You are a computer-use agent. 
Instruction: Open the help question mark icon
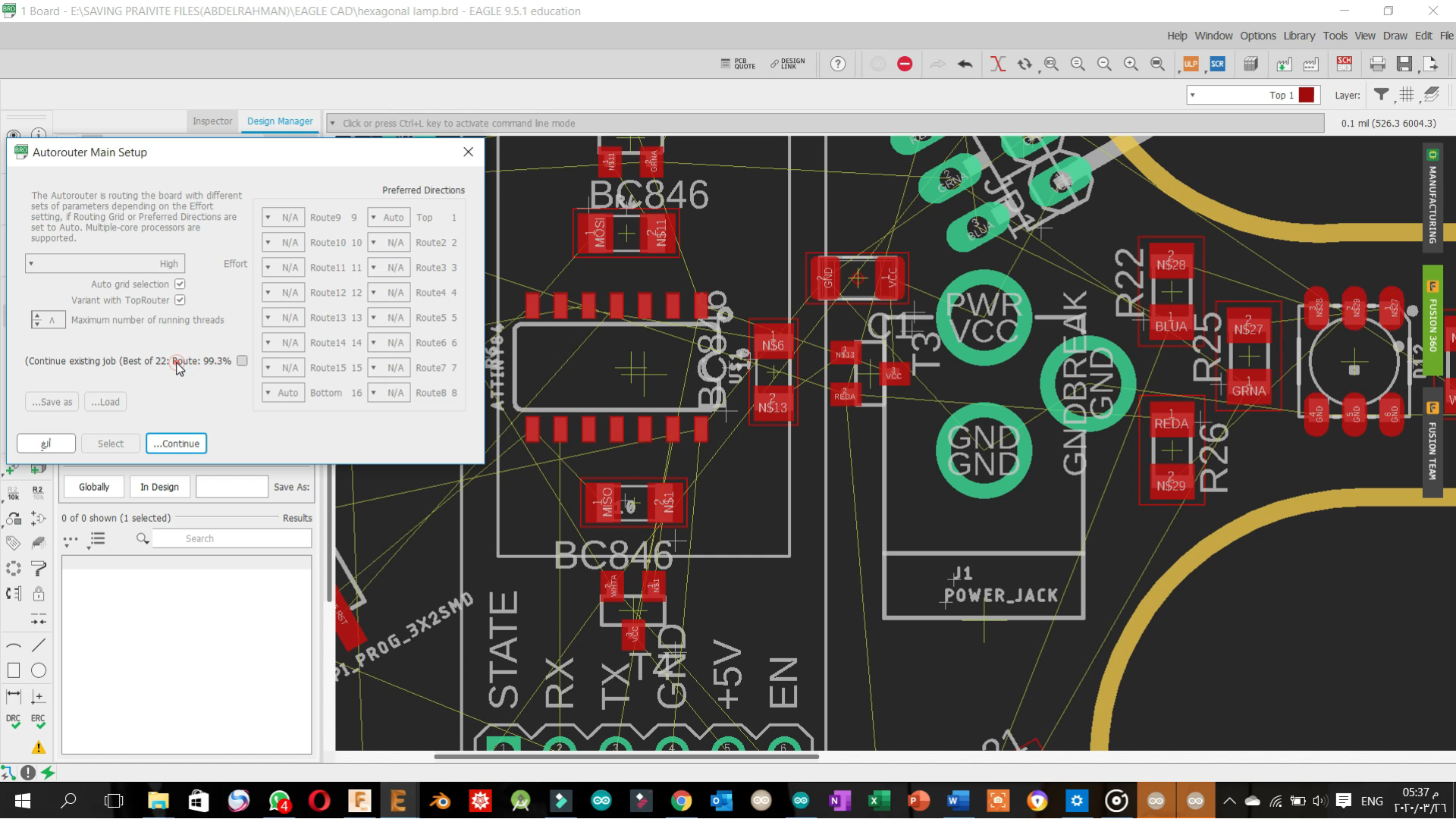coord(838,64)
